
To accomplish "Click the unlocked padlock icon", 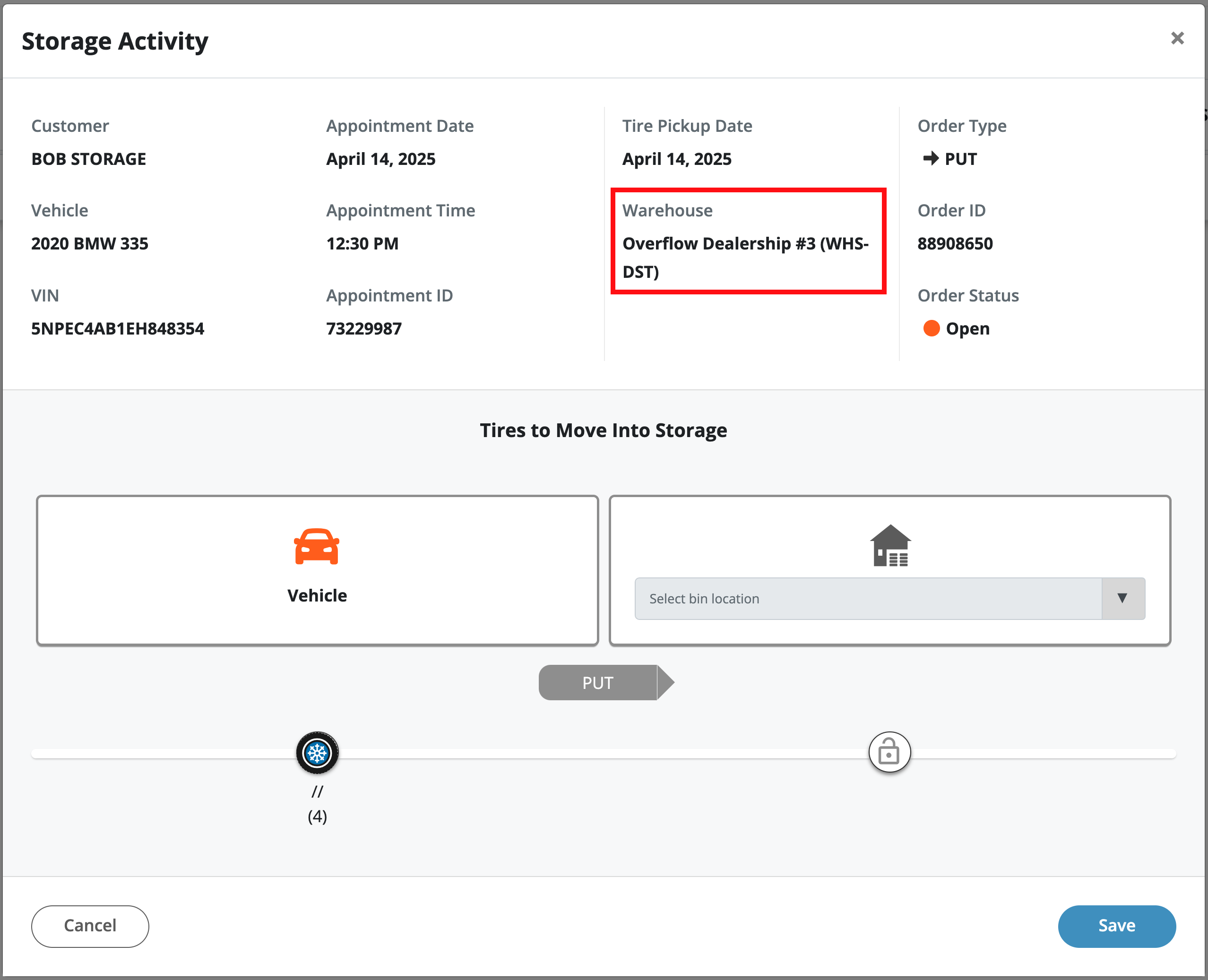I will tap(889, 753).
